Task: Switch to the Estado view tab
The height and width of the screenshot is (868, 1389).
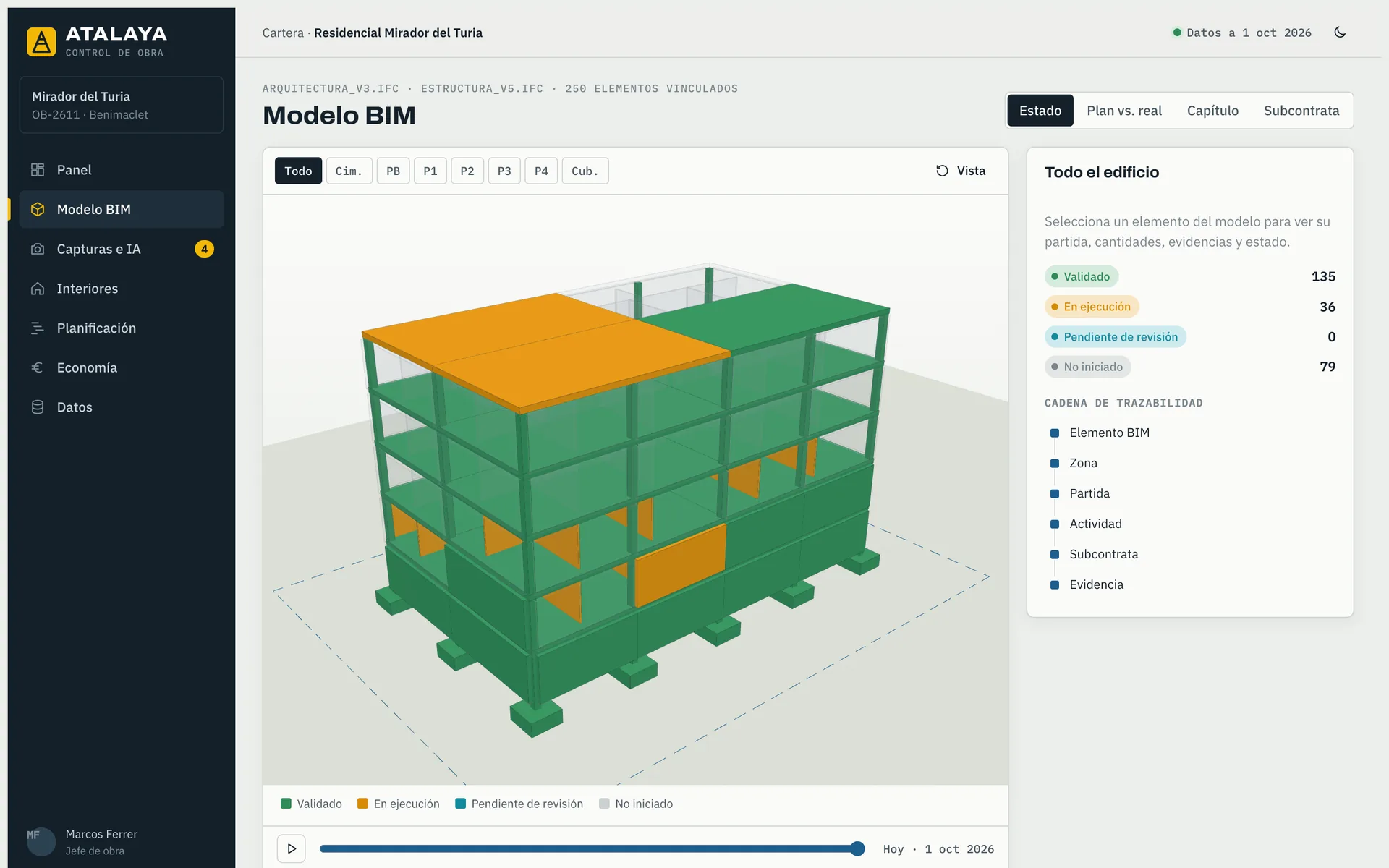Action: [x=1040, y=111]
